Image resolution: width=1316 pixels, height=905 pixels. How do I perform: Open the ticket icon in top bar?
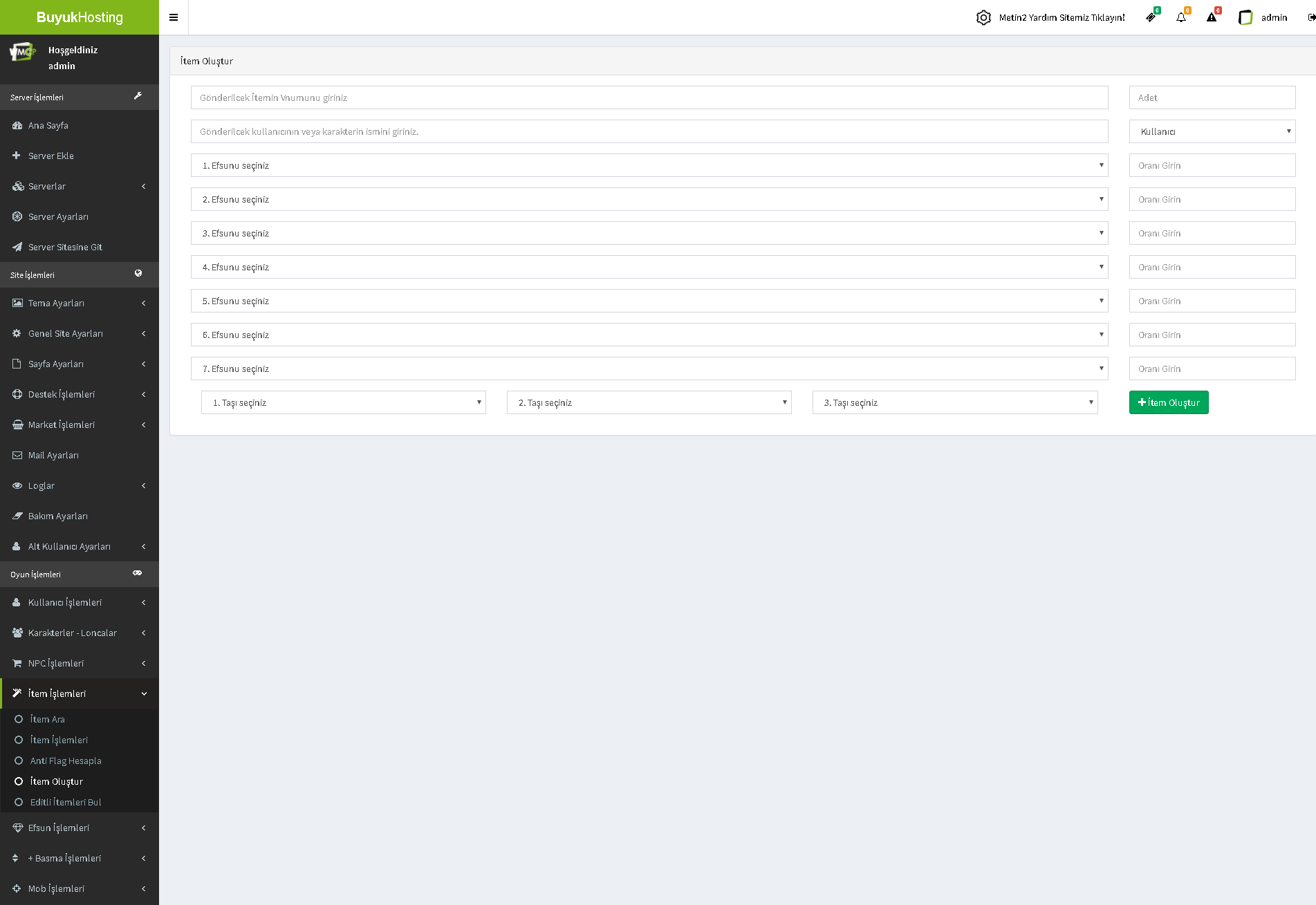1151,17
